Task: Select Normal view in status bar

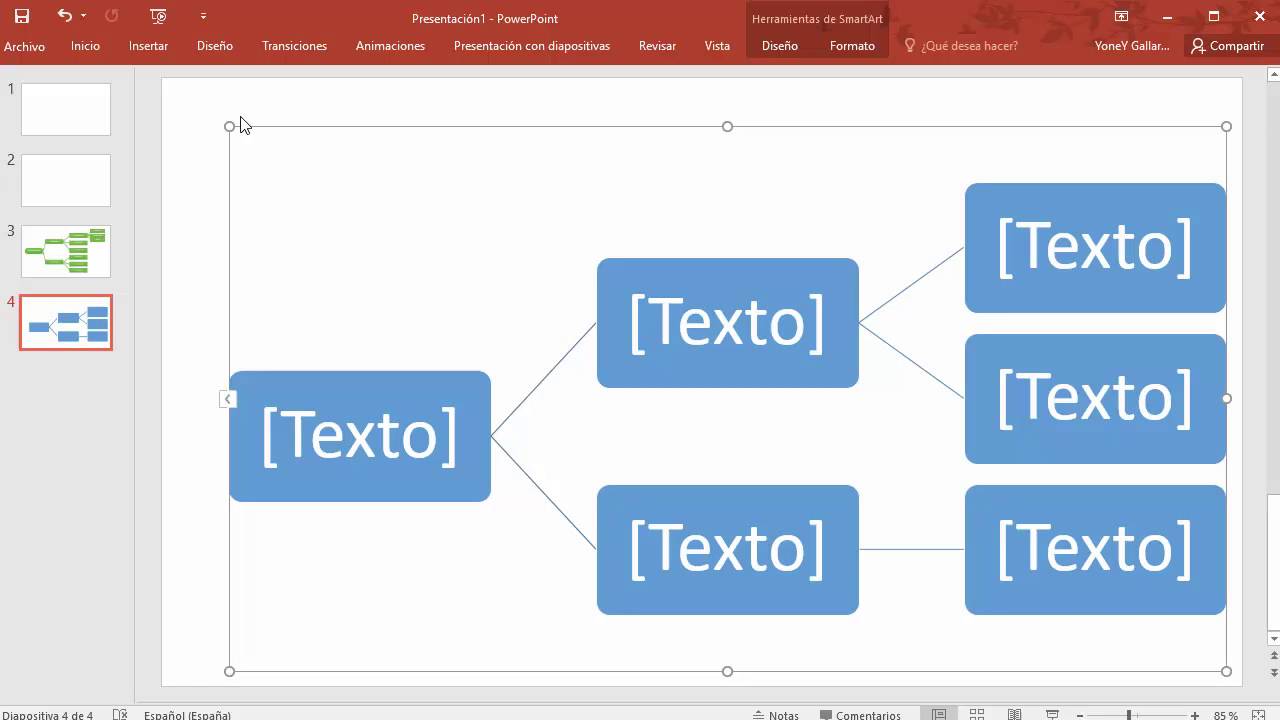Action: coord(939,714)
